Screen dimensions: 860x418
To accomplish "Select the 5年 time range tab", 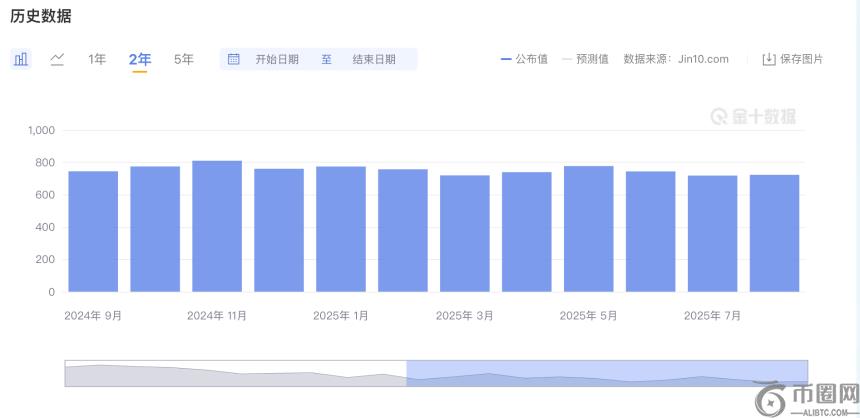I will pyautogui.click(x=184, y=59).
